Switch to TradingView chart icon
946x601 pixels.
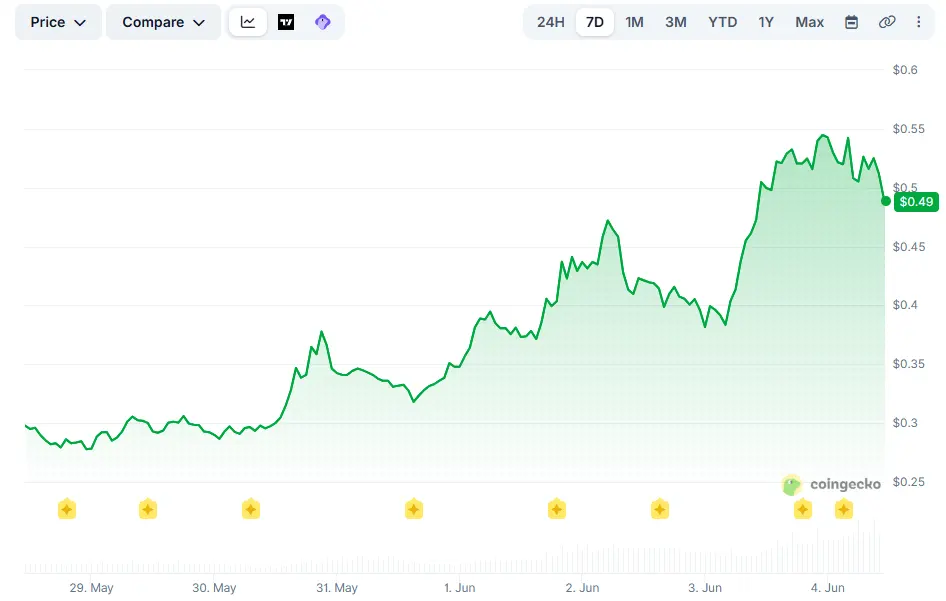click(x=286, y=22)
